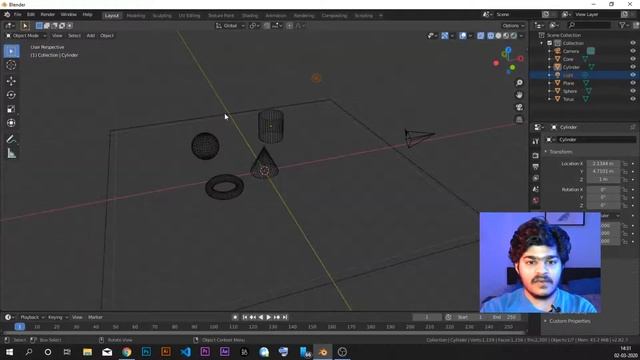Viewport: 640px width, 360px height.
Task: Open the timeline Marker menu
Action: coord(95,317)
